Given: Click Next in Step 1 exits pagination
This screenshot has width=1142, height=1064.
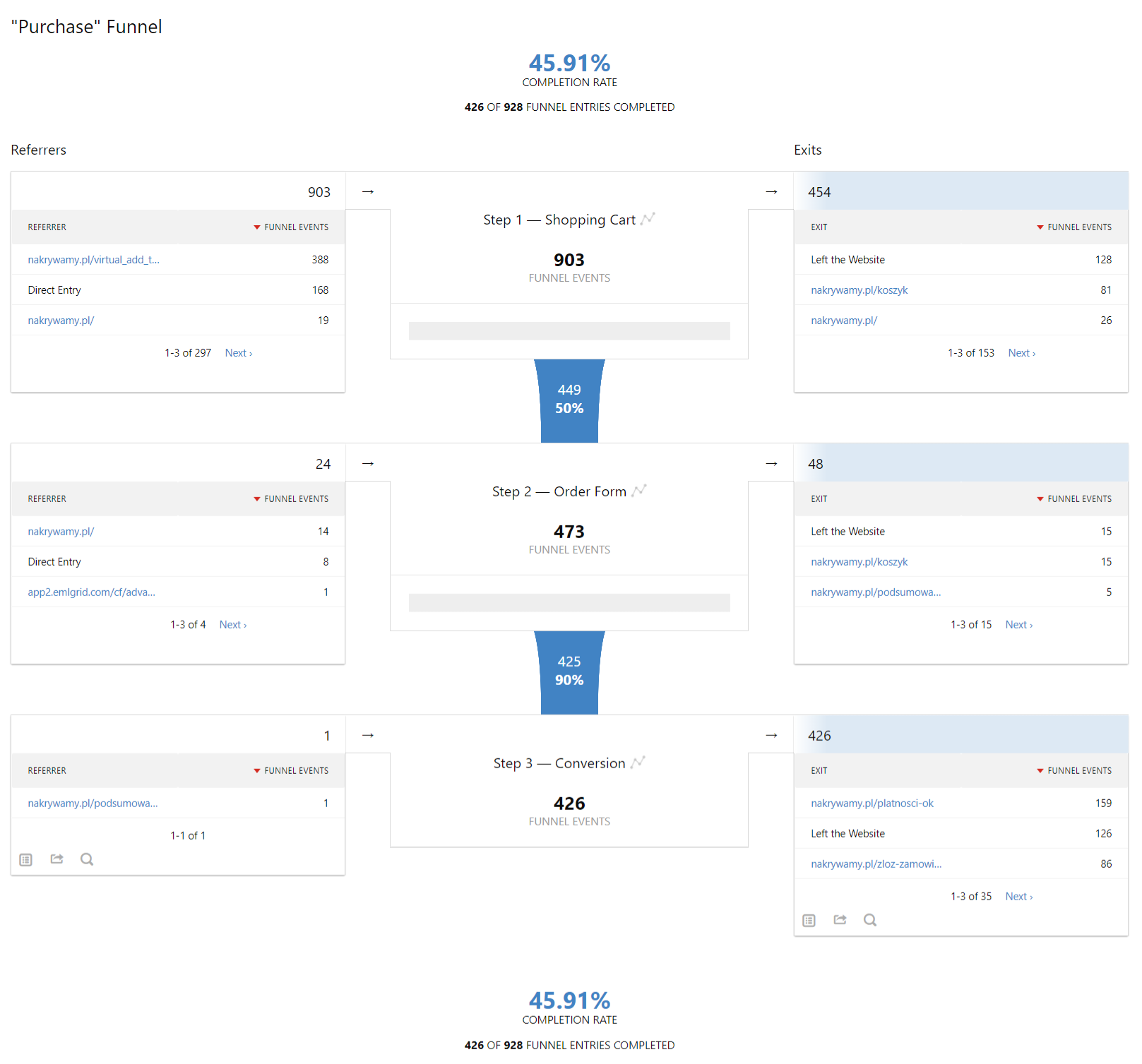Looking at the screenshot, I should (1021, 353).
